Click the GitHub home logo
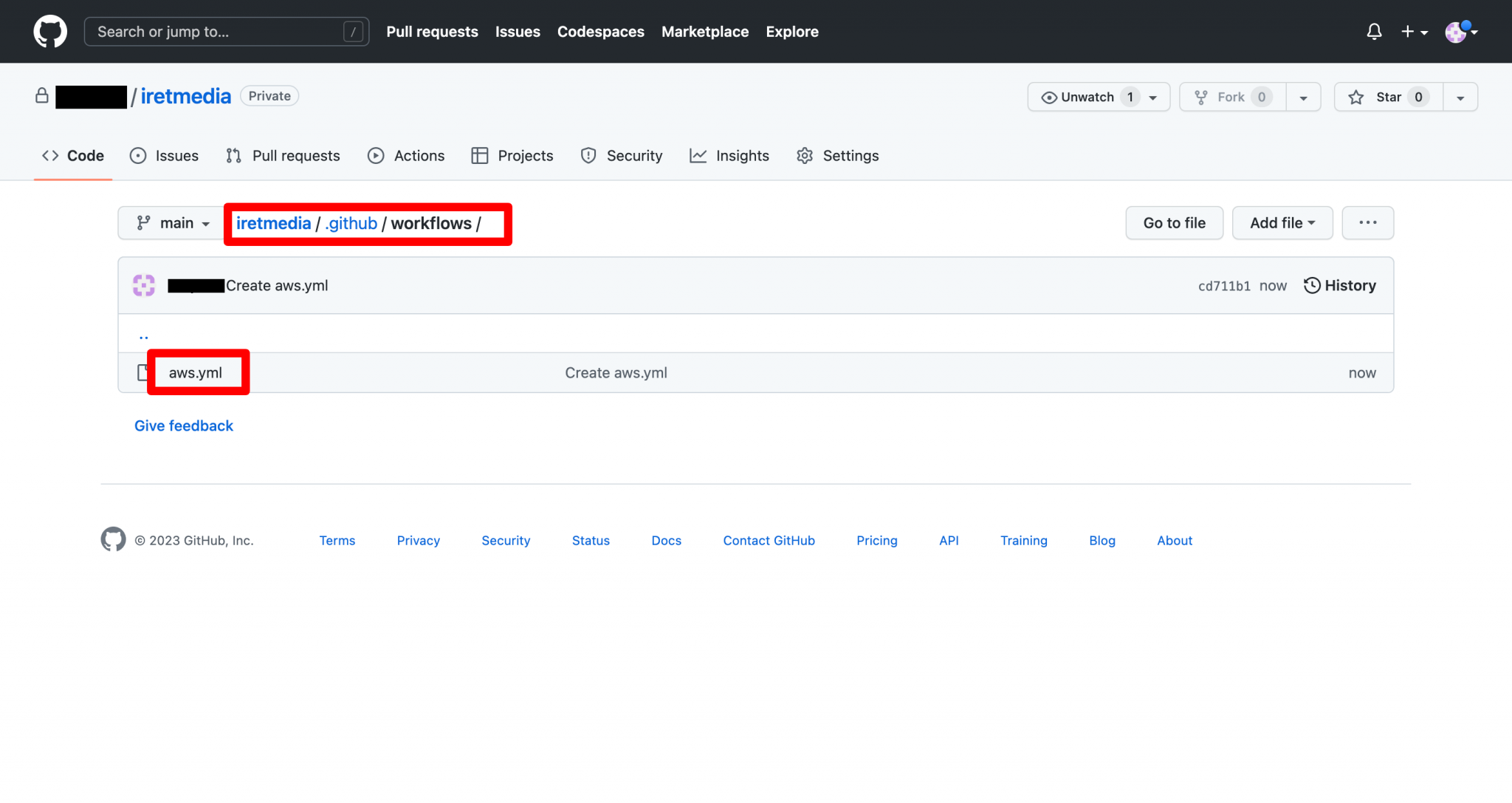This screenshot has width=1512, height=803. point(49,31)
